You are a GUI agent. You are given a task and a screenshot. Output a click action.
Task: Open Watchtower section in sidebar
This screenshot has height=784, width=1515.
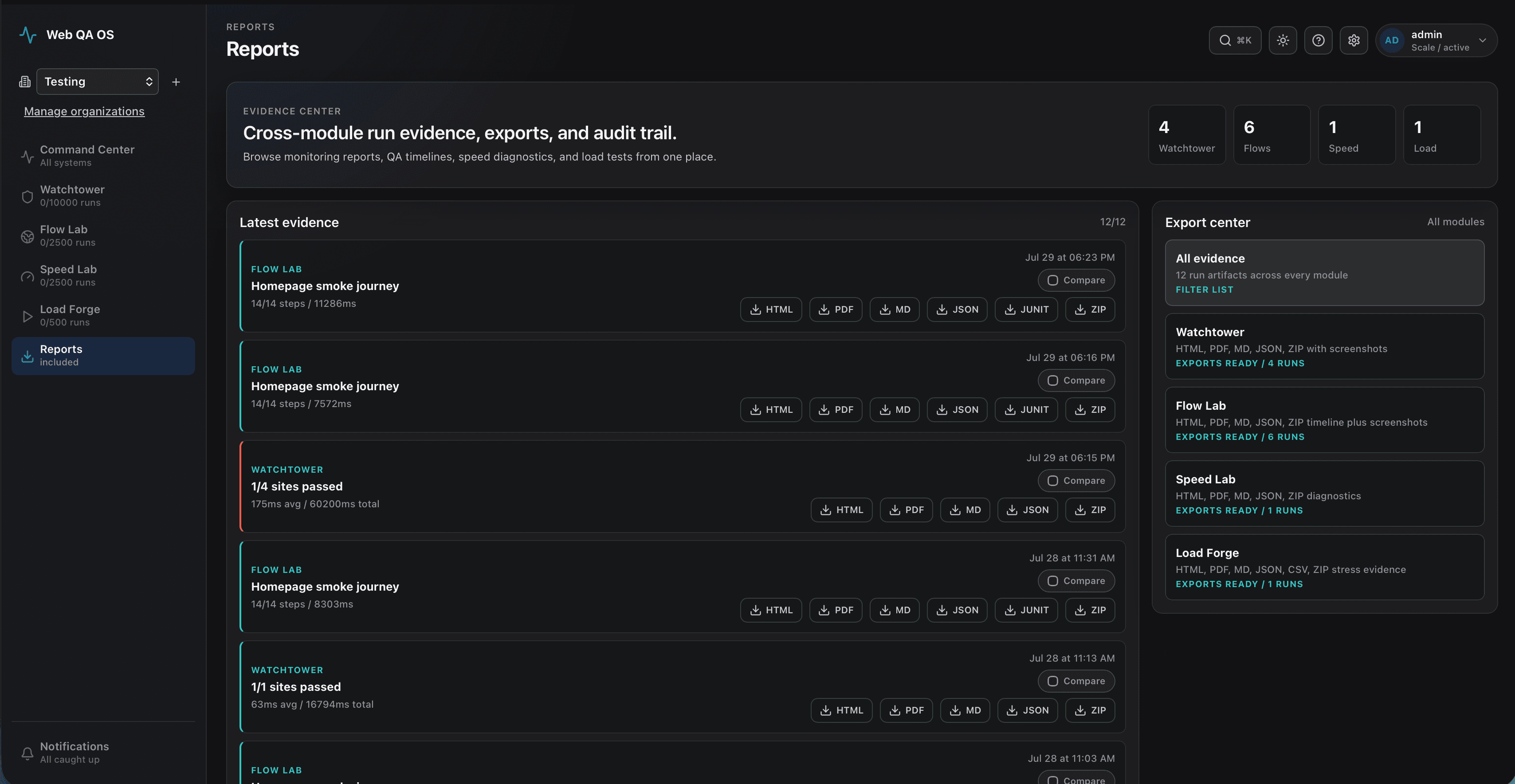tap(103, 196)
